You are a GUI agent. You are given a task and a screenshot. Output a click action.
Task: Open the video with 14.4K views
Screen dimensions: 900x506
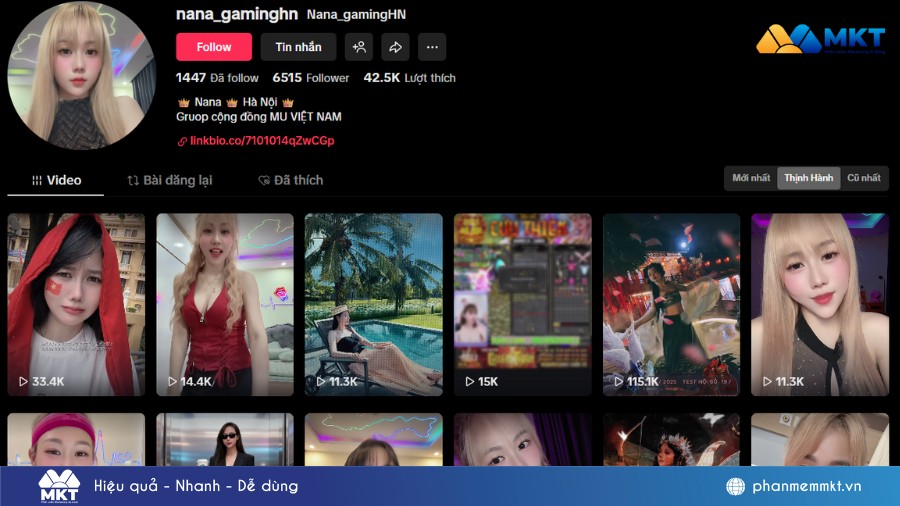click(225, 305)
